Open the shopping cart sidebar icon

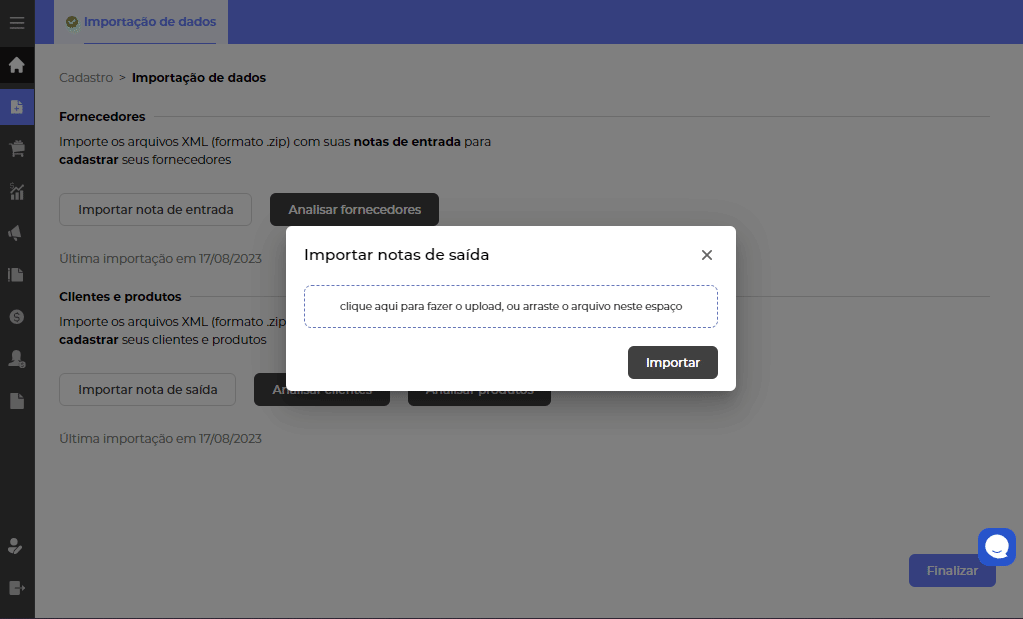point(17,149)
